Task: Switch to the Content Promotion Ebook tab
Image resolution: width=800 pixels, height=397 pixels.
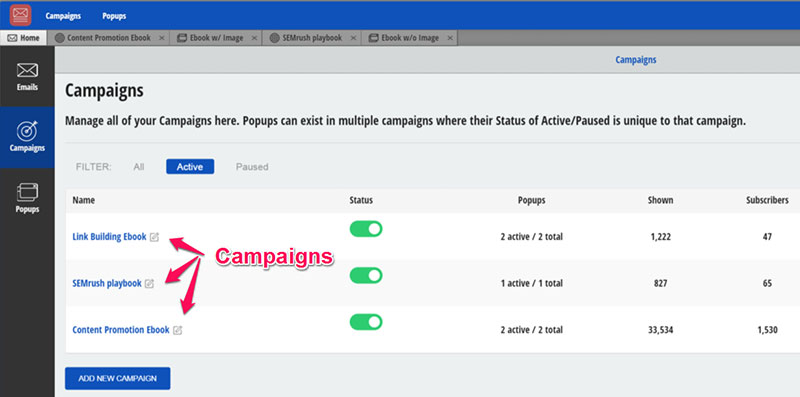Action: (x=109, y=38)
